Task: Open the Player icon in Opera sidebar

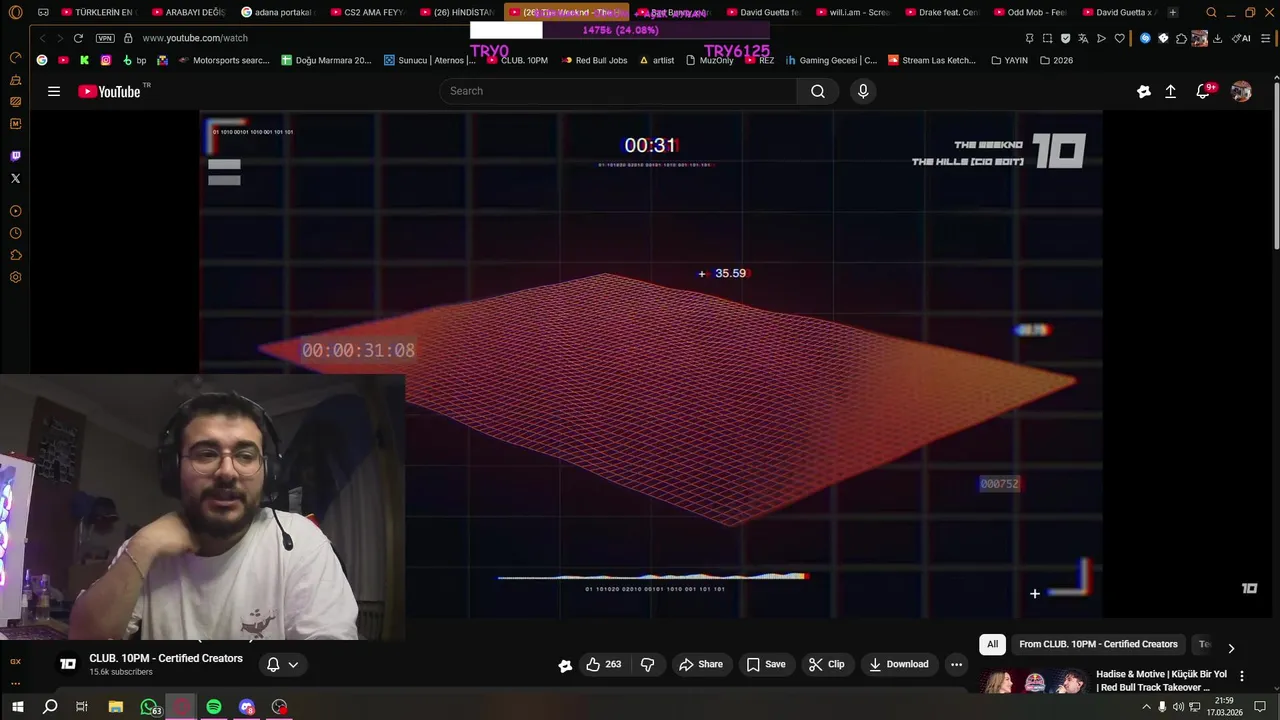Action: 15,211
